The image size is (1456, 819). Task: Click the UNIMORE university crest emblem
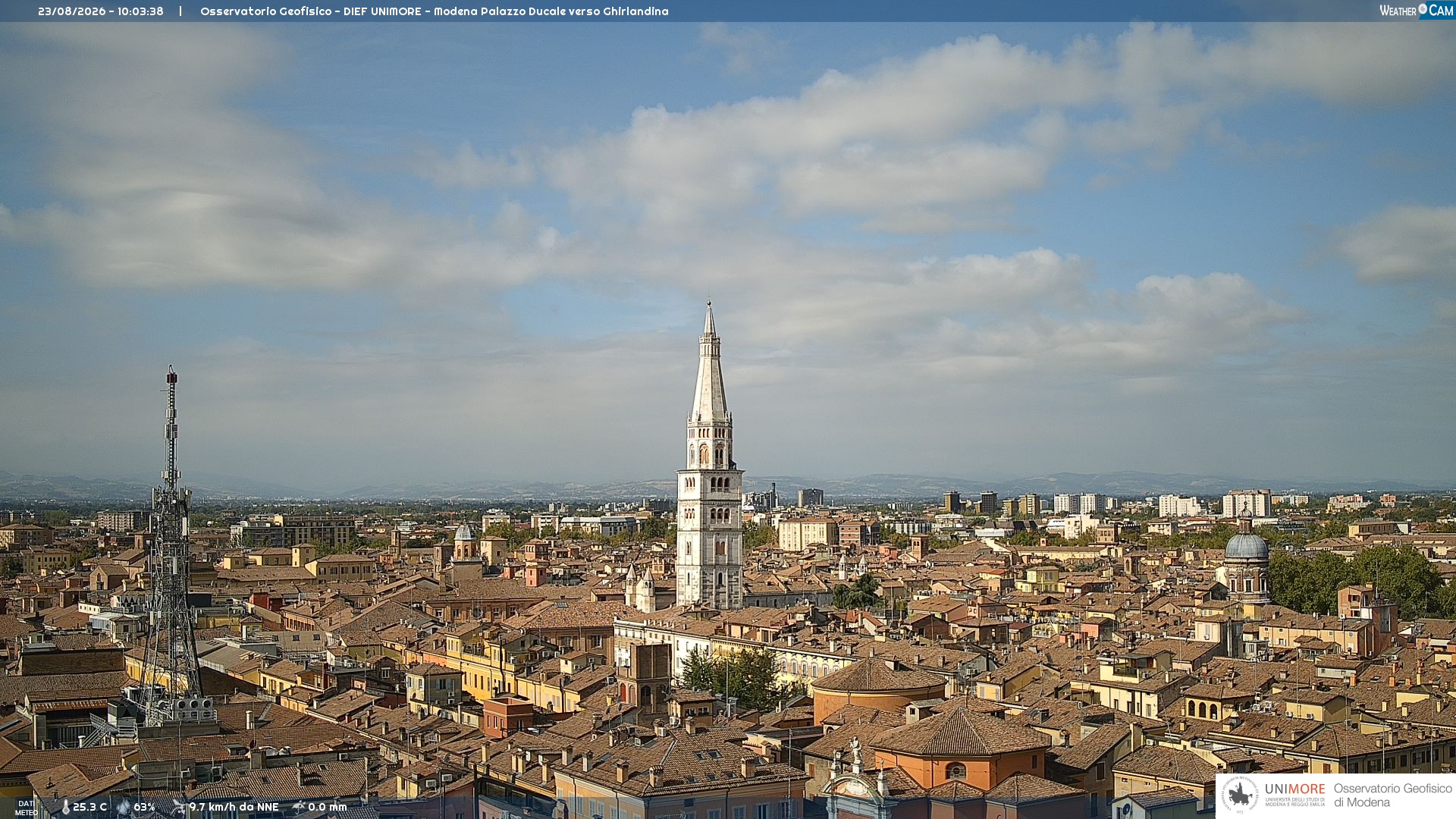1240,795
